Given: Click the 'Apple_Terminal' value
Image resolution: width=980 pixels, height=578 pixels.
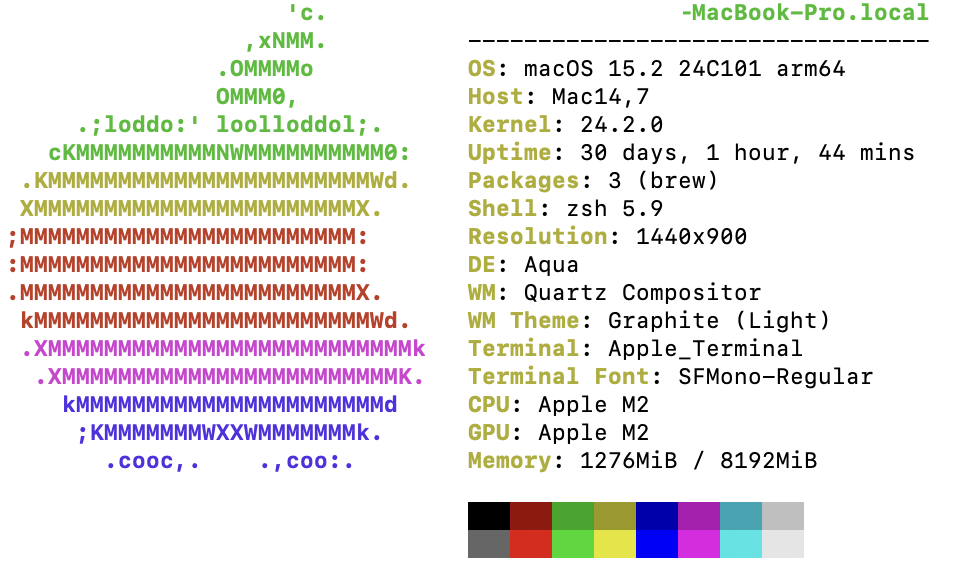Looking at the screenshot, I should pos(706,349).
